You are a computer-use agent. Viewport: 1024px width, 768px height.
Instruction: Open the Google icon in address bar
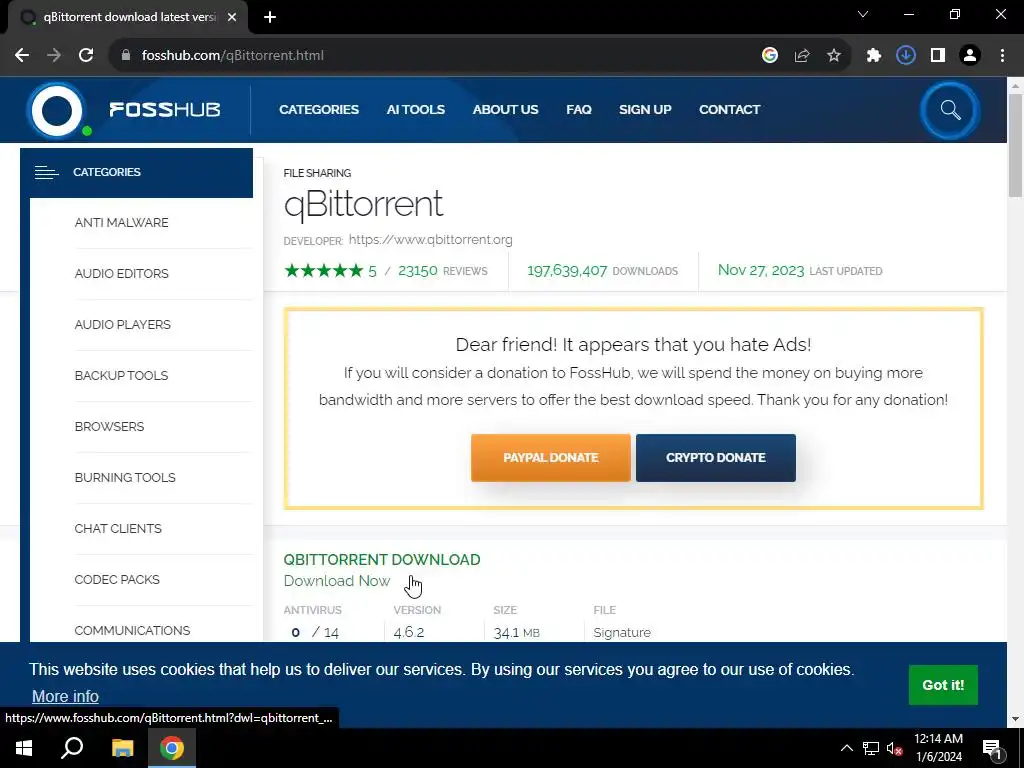(770, 56)
